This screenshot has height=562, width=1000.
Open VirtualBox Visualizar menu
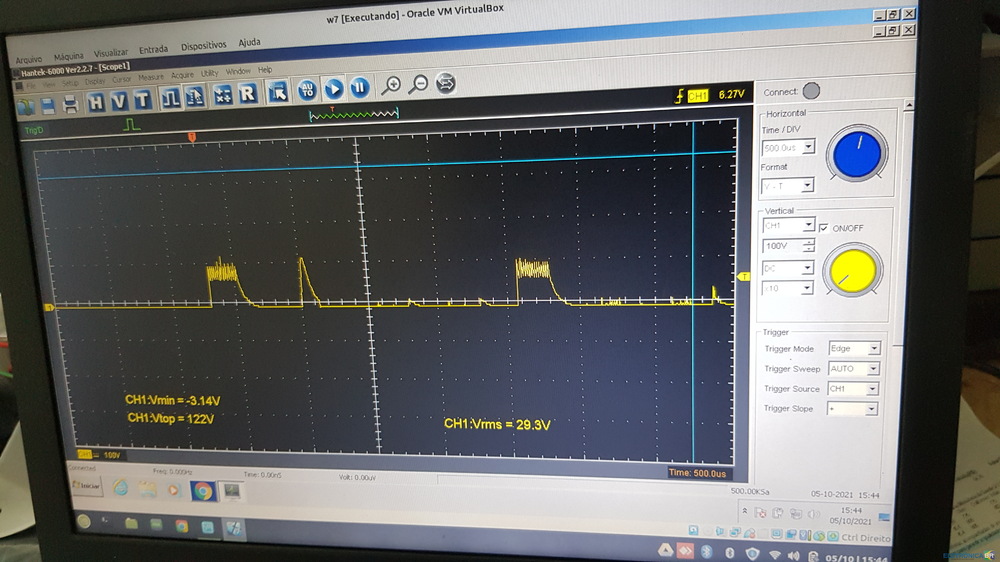111,53
